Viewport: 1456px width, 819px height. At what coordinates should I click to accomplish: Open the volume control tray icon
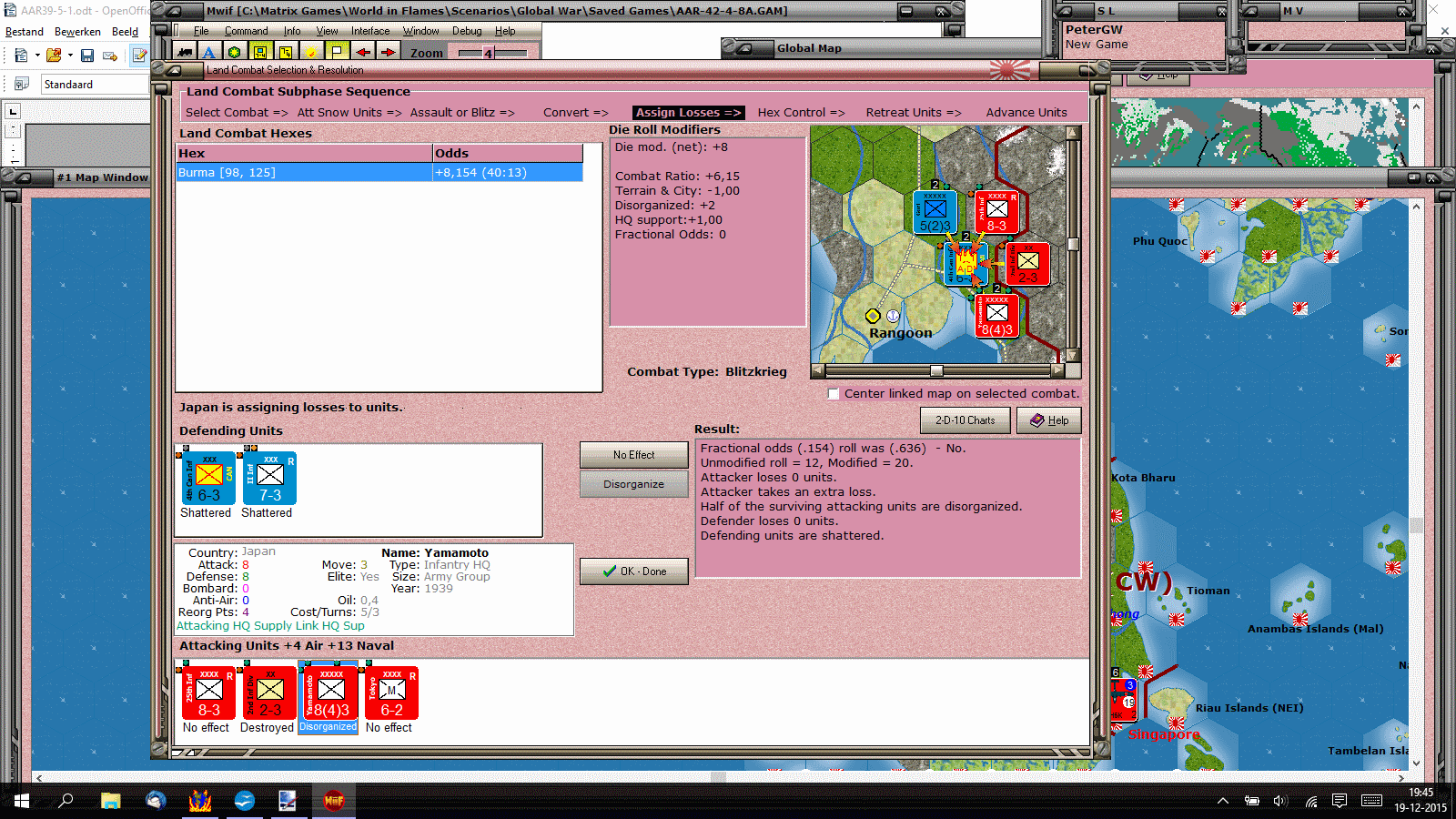(1280, 801)
